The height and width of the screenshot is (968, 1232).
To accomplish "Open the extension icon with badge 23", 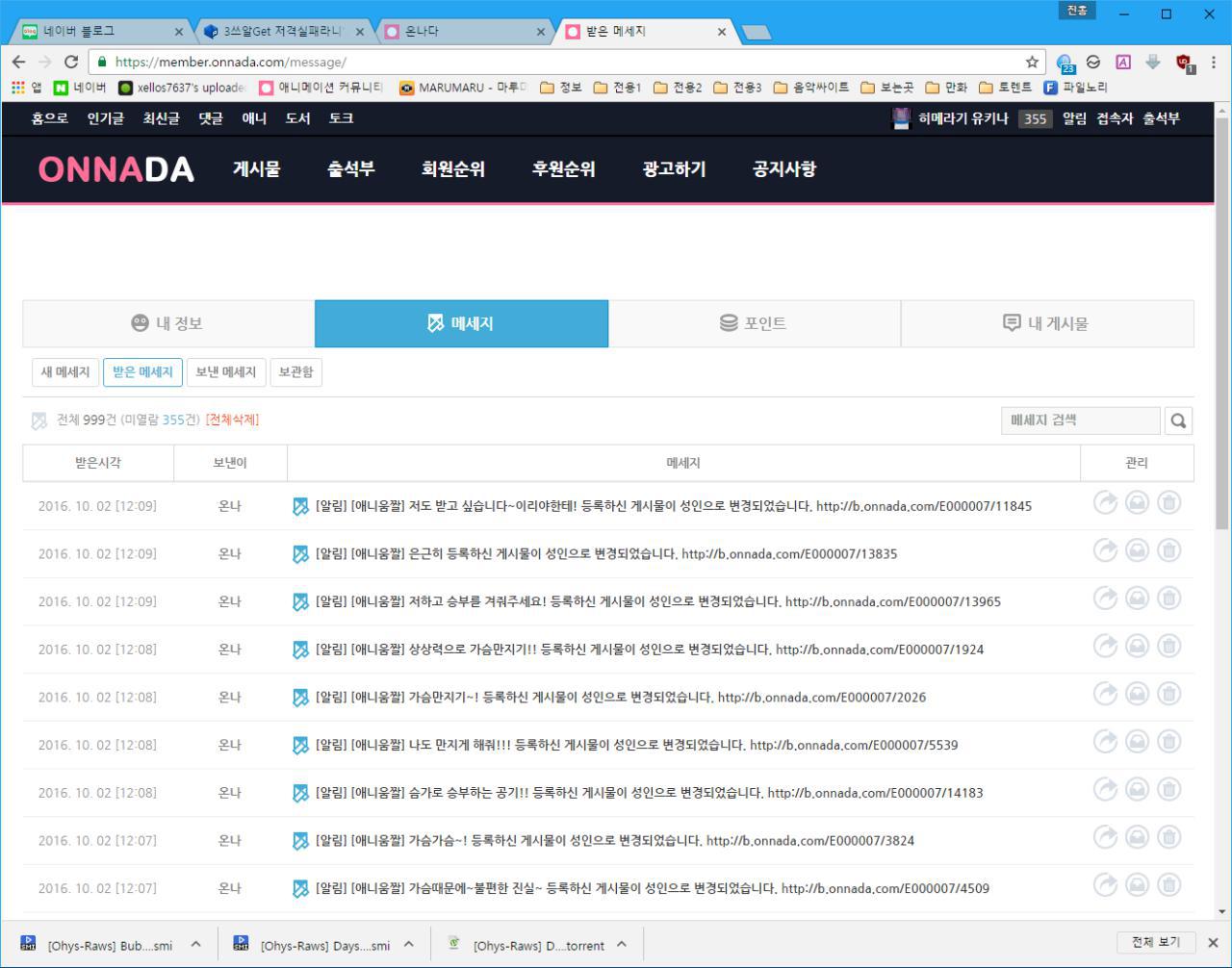I will pos(1065,63).
